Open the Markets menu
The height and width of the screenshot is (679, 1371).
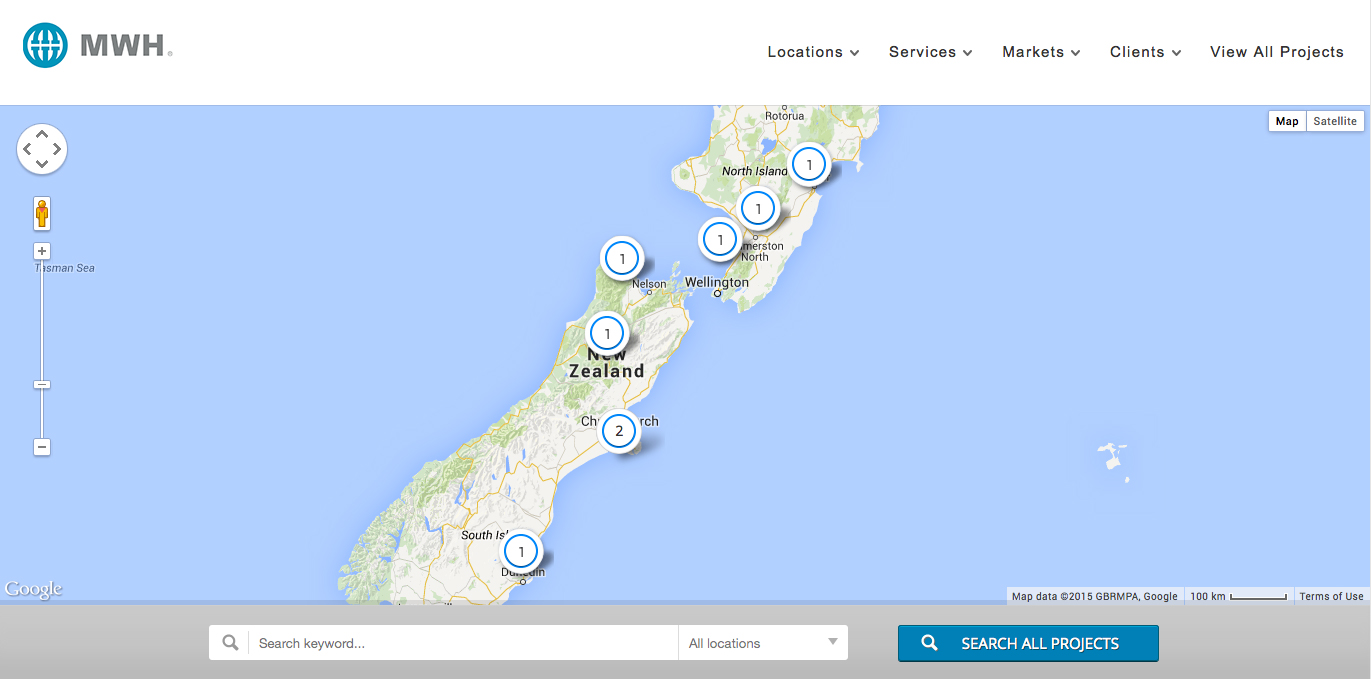point(1041,52)
